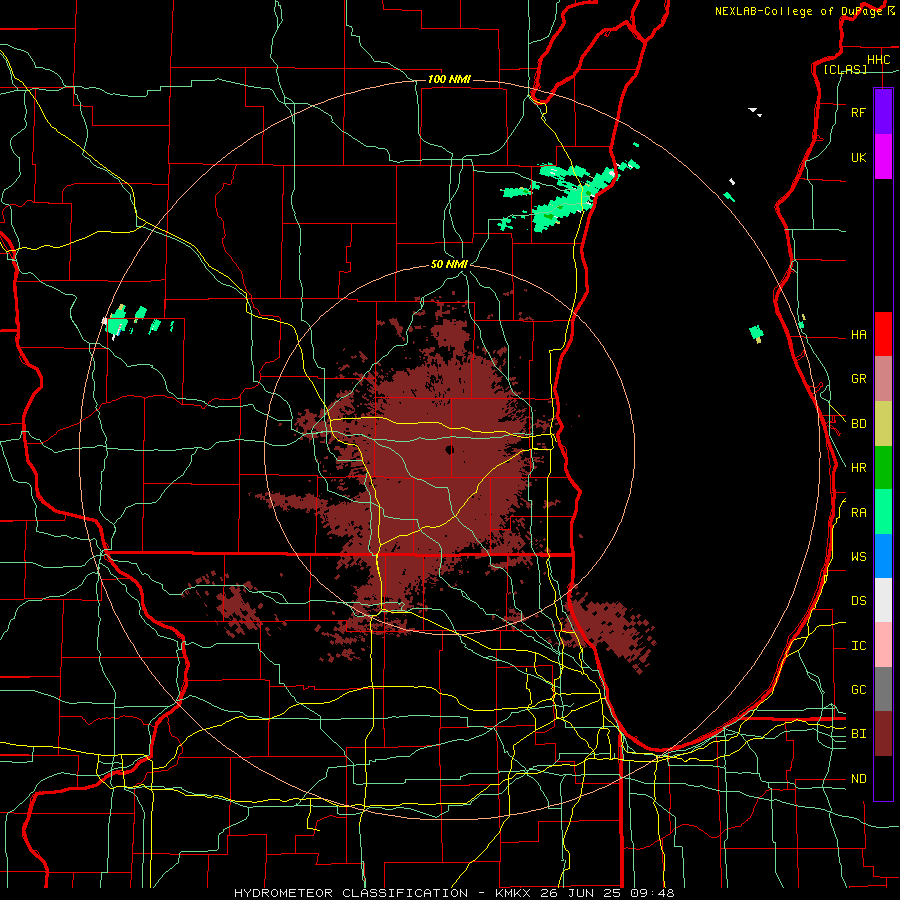Viewport: 900px width, 900px height.
Task: Click the IC legend label
Action: pos(858,646)
